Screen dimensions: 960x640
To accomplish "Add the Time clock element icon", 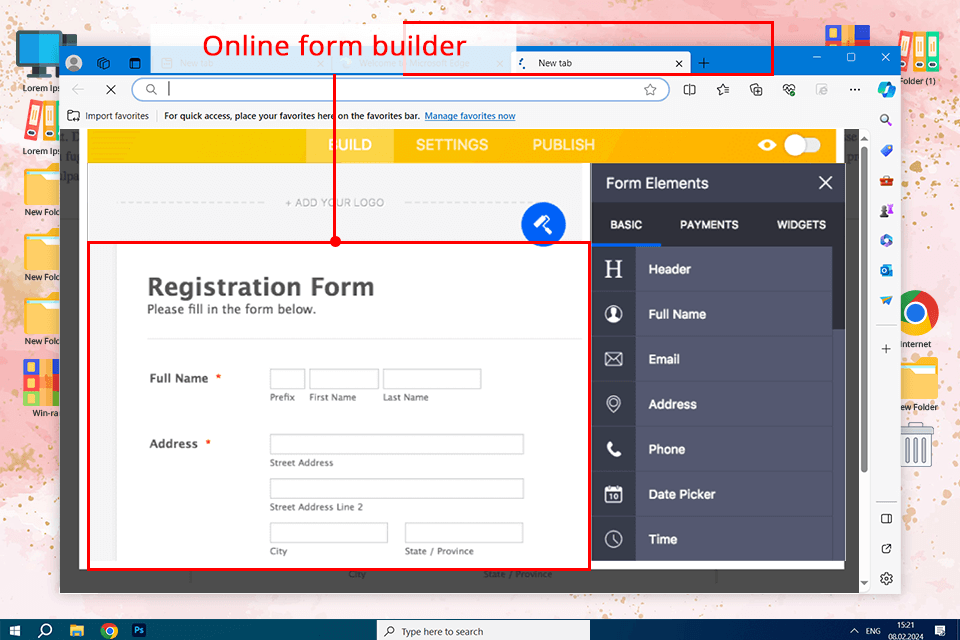I will point(613,539).
